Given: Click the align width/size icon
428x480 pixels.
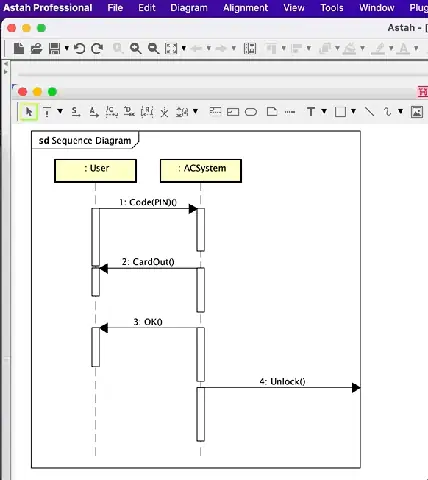Looking at the screenshot, I should [250, 49].
